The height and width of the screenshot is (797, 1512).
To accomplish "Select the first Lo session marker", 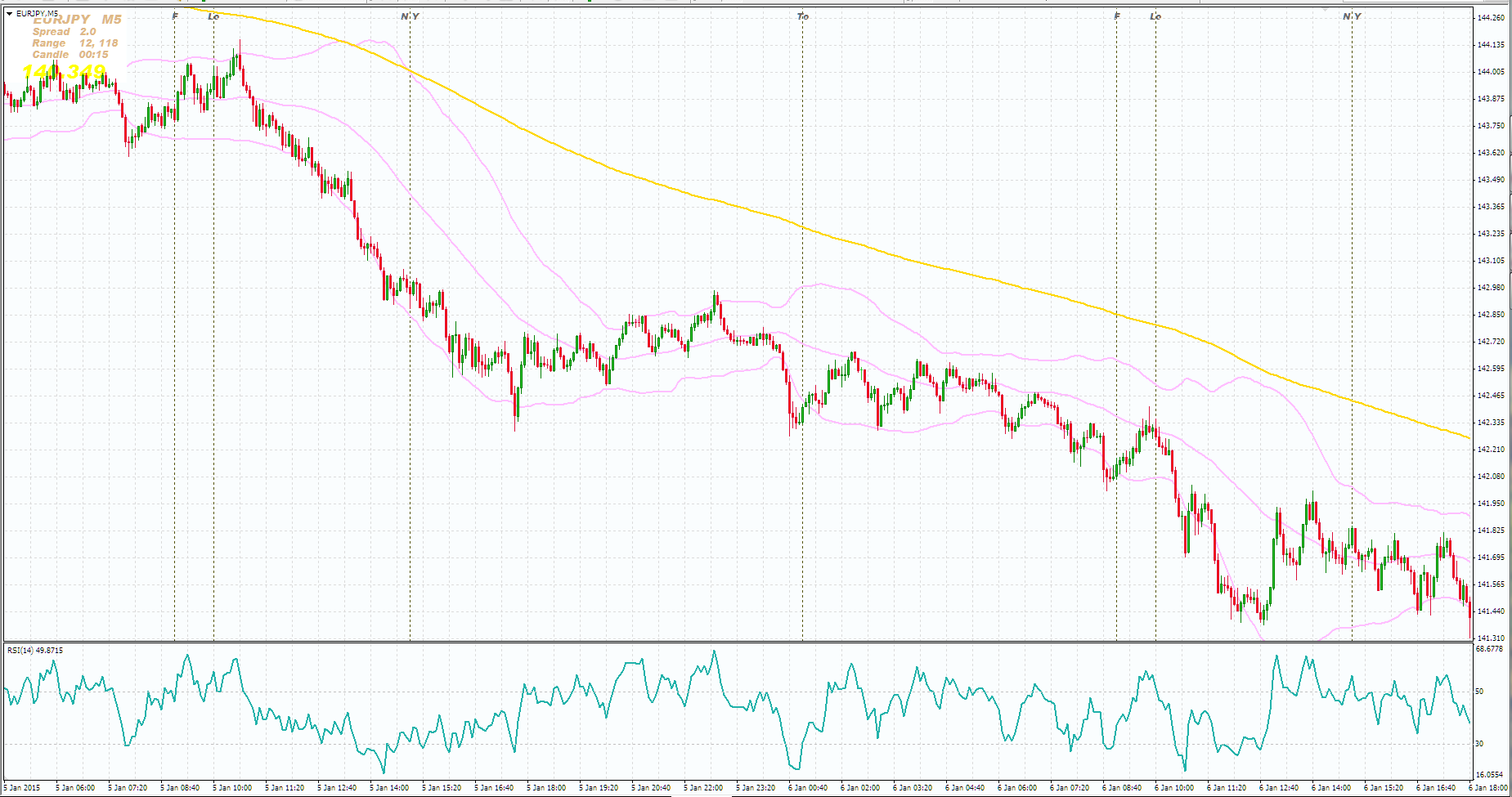I will 213,16.
